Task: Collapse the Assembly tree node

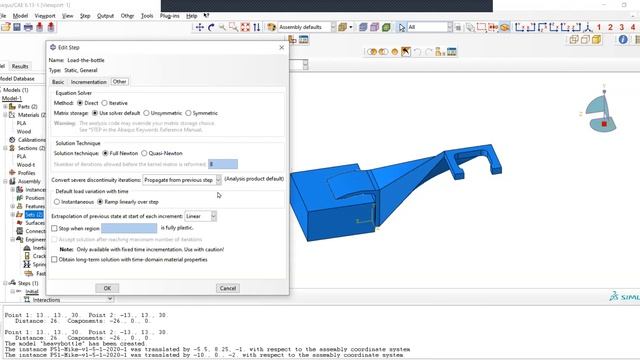Action: coord(5,181)
